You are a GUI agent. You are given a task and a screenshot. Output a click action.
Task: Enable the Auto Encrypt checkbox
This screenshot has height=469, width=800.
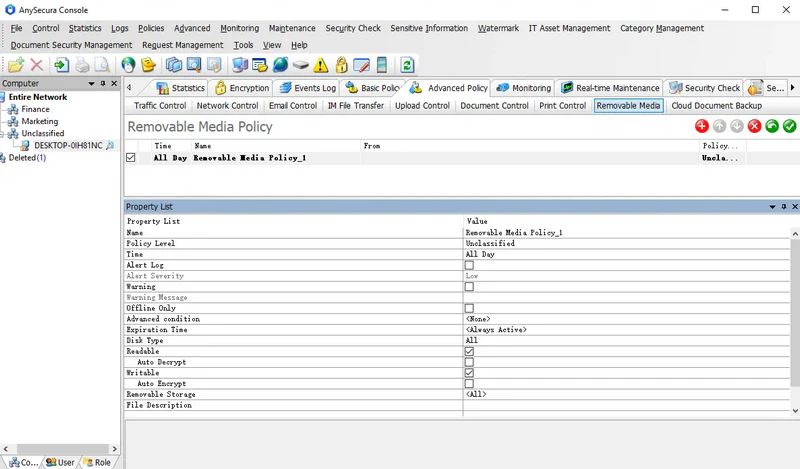(469, 383)
